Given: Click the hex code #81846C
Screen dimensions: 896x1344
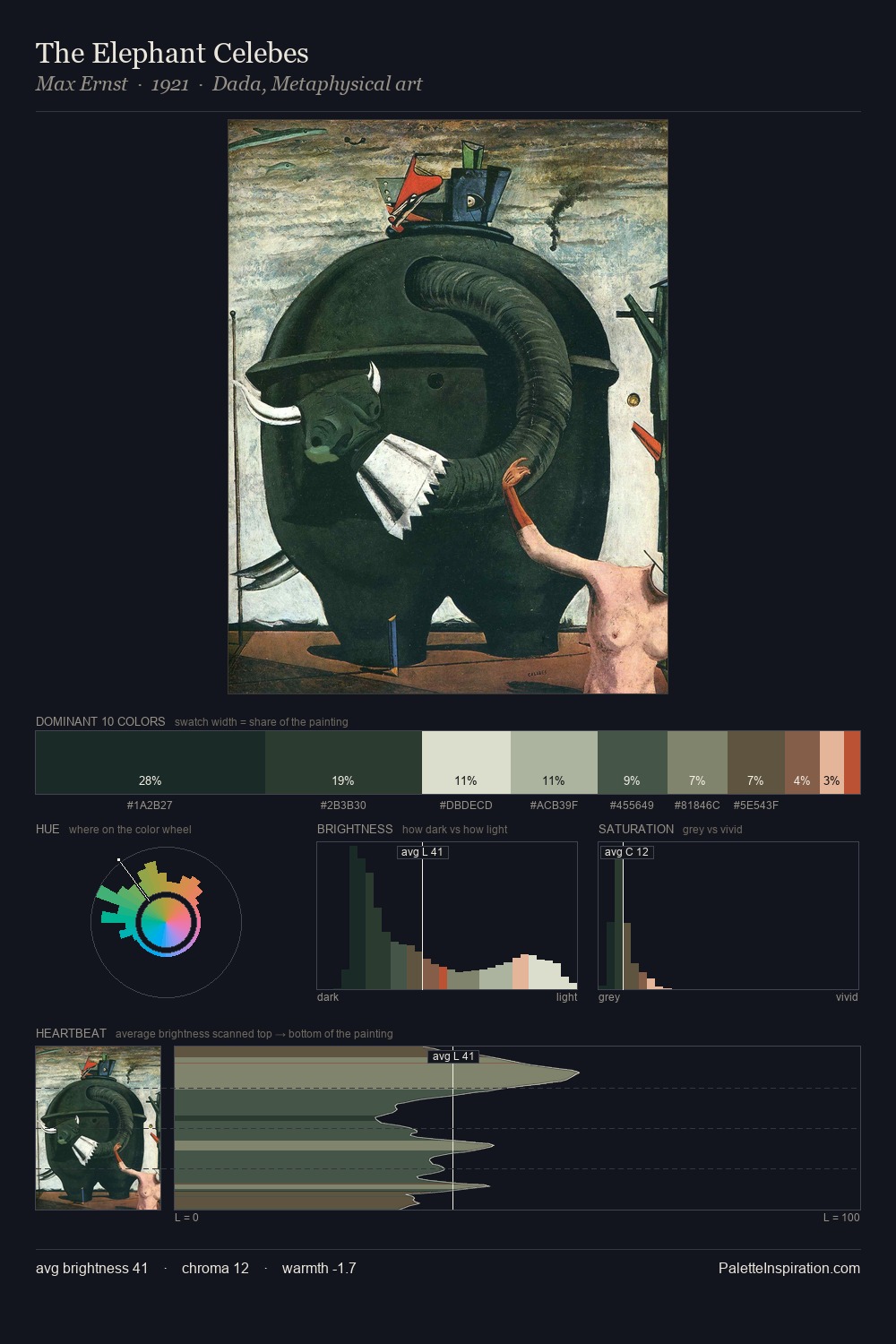Looking at the screenshot, I should (x=697, y=806).
